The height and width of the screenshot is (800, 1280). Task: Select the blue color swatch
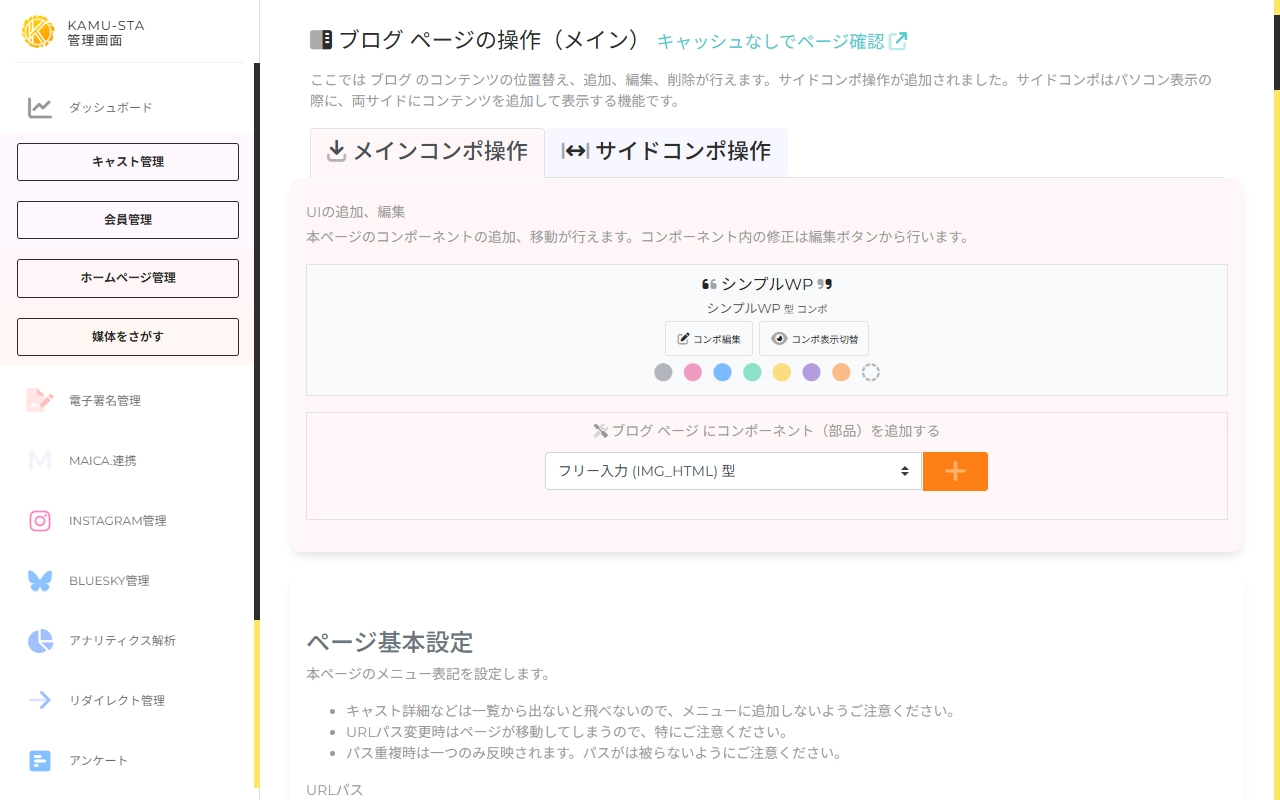[x=722, y=372]
